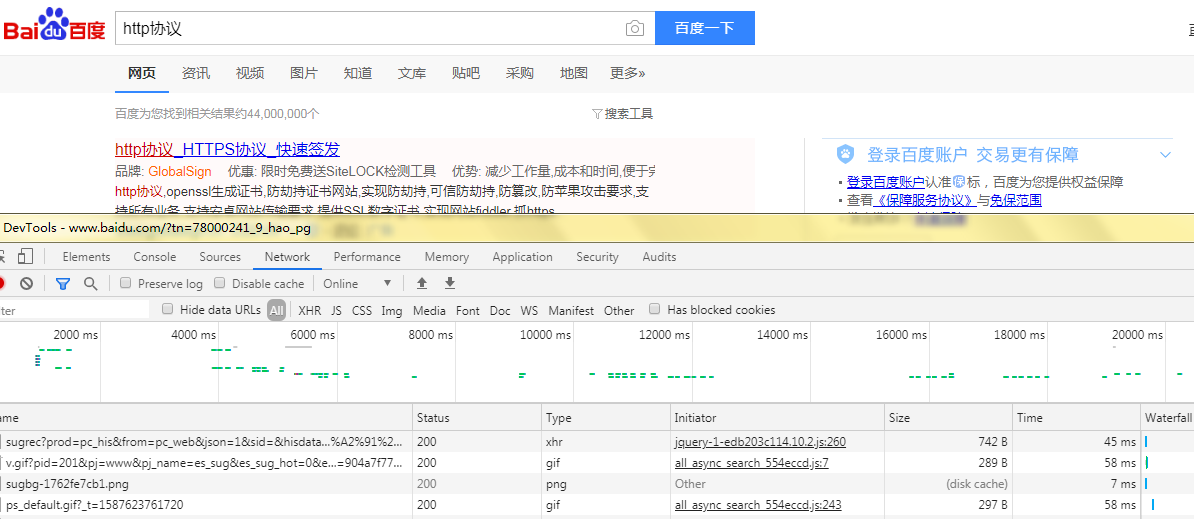Open the Online throttling dropdown
1194x519 pixels.
coord(357,284)
